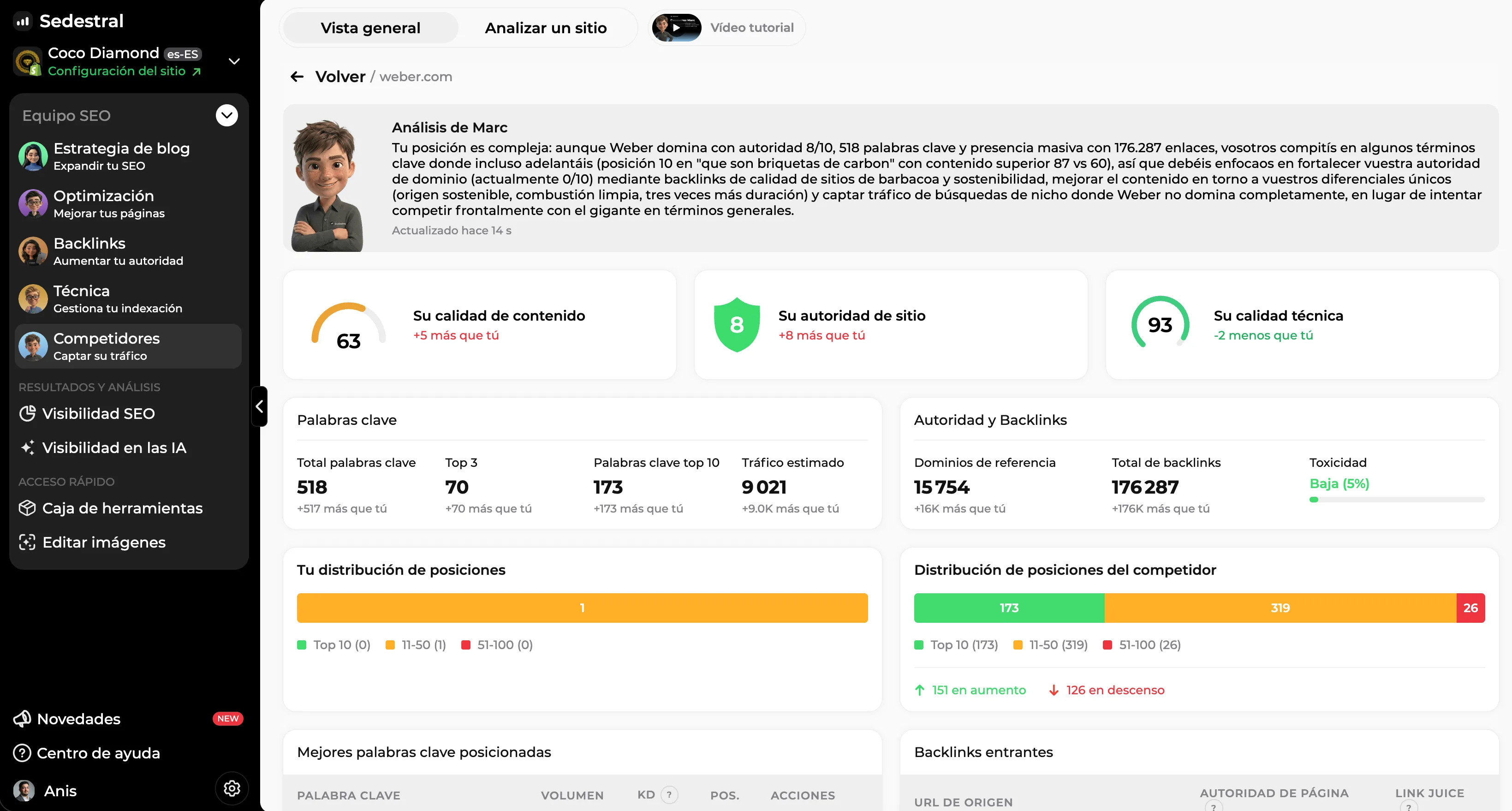
Task: Open settings gear button
Action: point(232,788)
